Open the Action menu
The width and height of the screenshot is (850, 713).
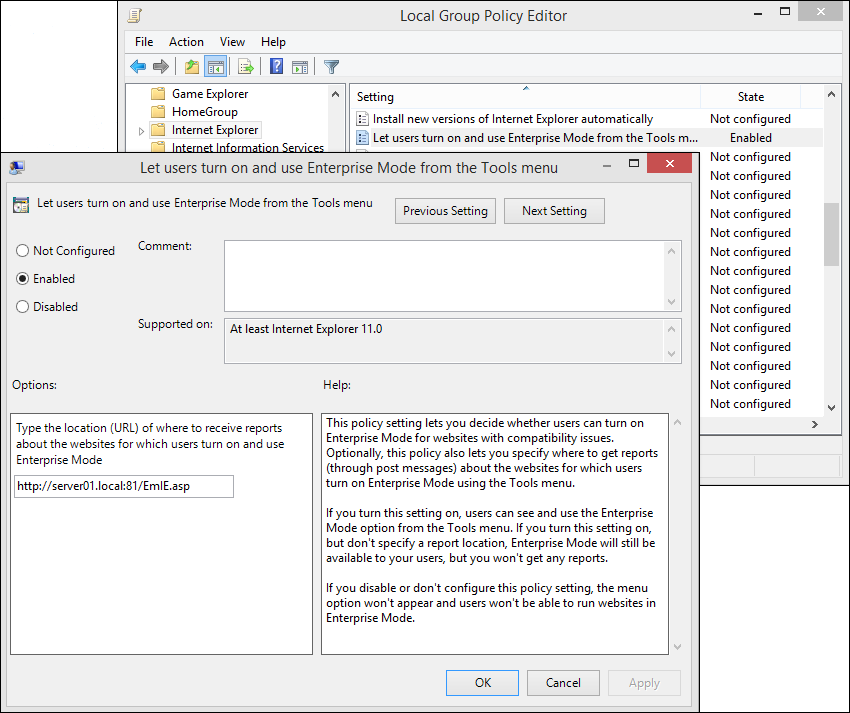tap(186, 42)
